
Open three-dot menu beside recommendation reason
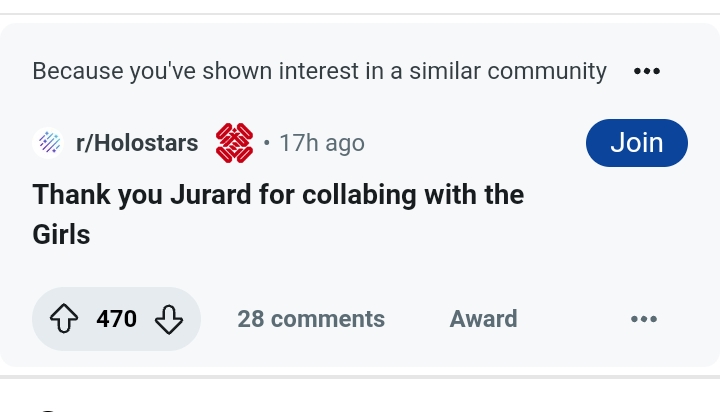coord(647,71)
